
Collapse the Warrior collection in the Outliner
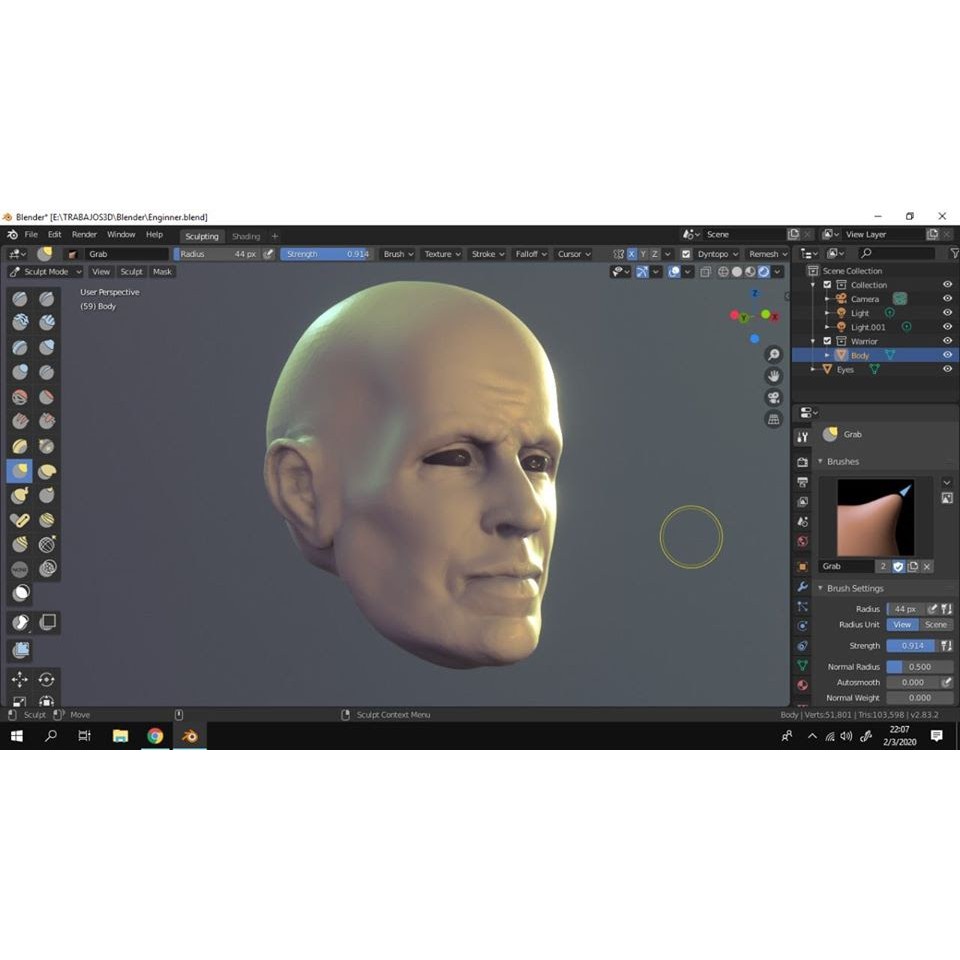click(x=813, y=340)
